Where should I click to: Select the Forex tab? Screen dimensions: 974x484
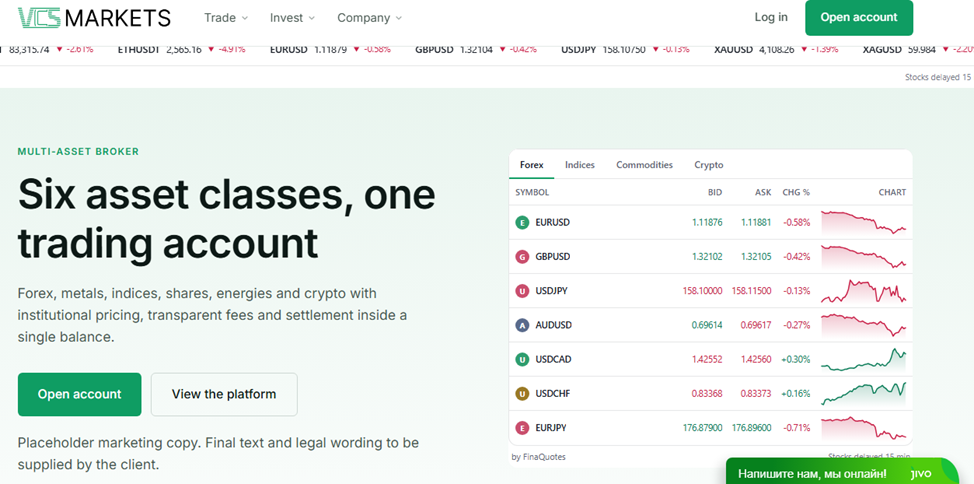[x=532, y=165]
